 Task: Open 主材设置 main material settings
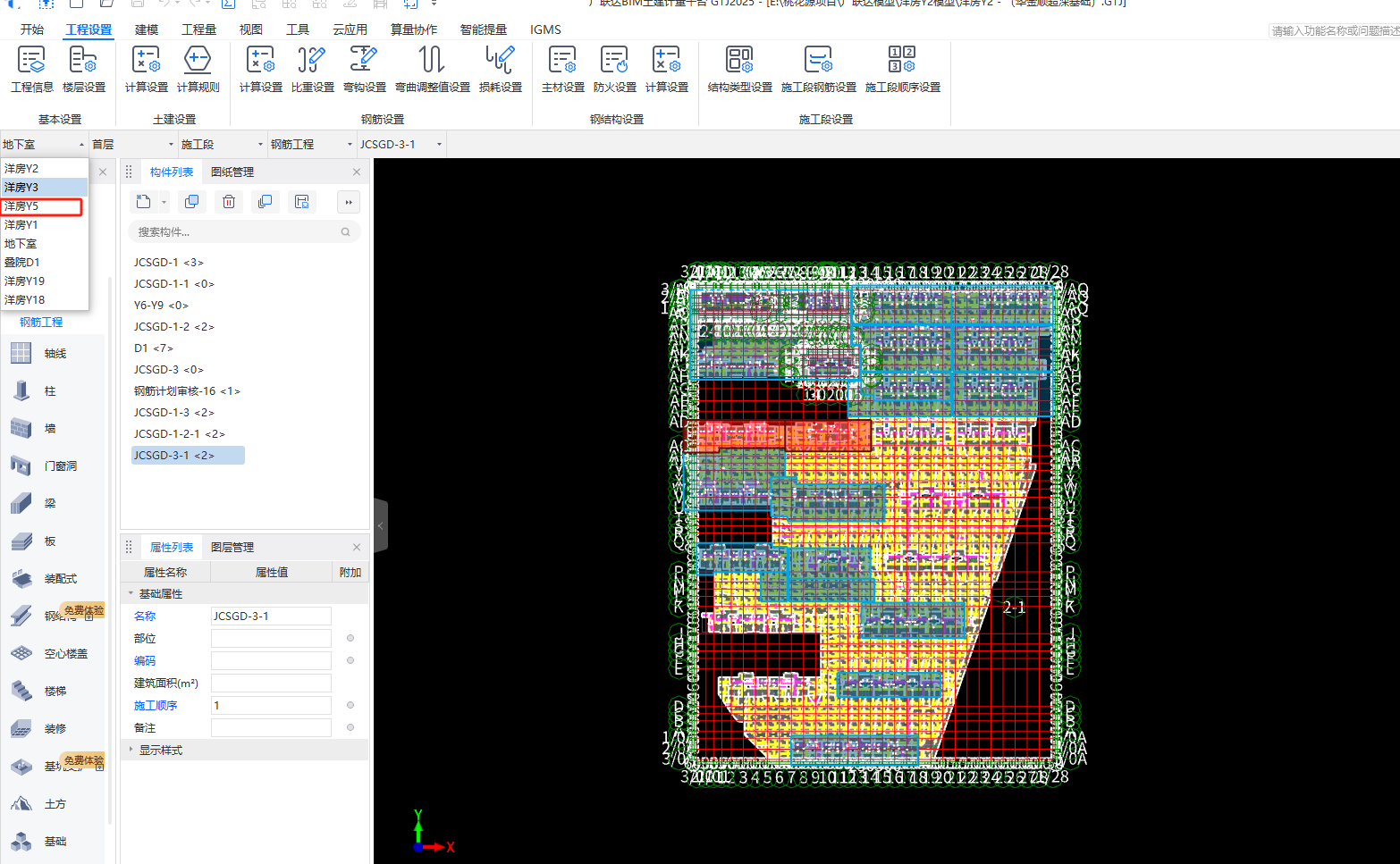pyautogui.click(x=562, y=70)
